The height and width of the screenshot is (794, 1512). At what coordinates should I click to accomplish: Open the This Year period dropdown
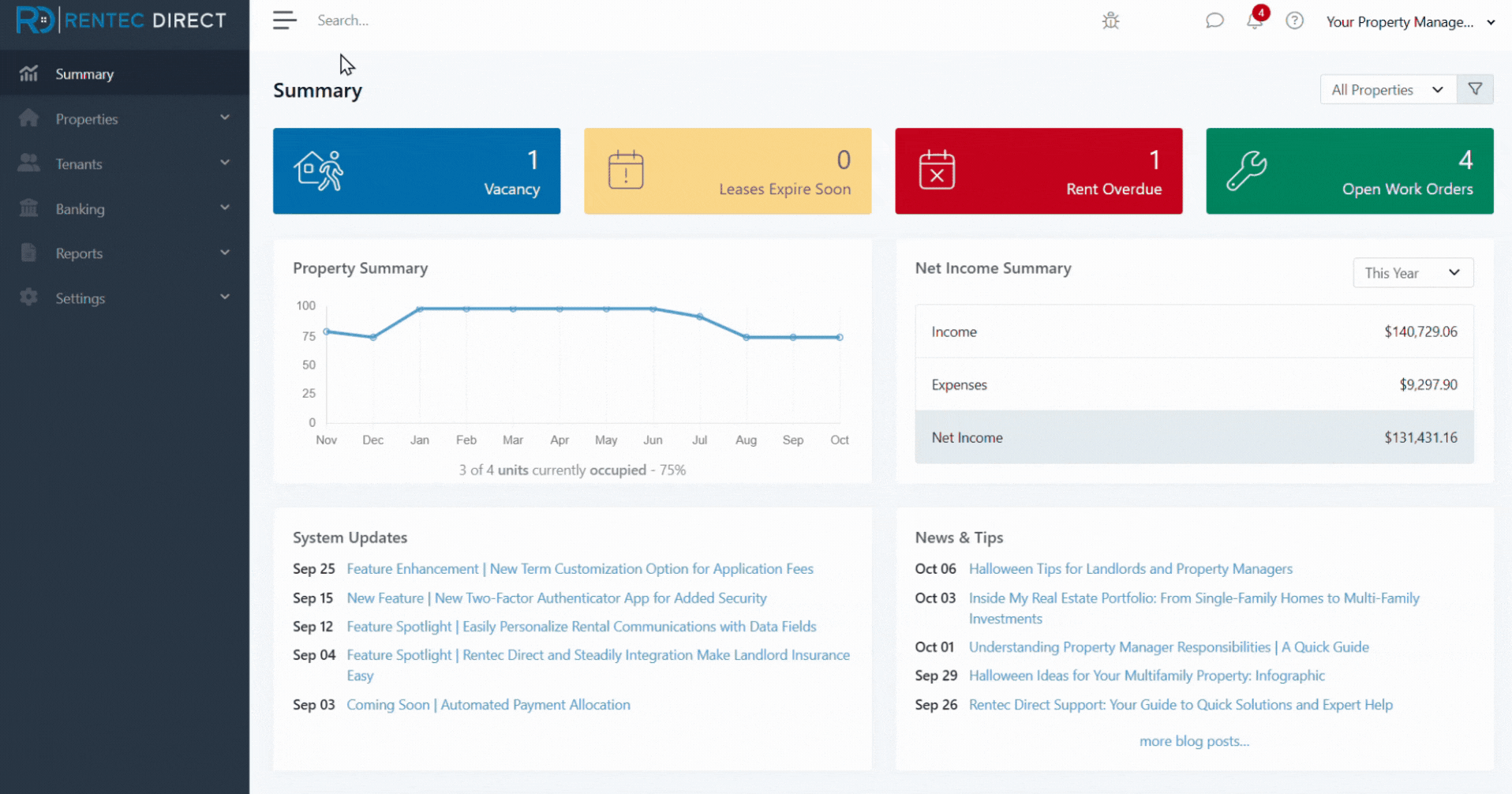point(1412,273)
